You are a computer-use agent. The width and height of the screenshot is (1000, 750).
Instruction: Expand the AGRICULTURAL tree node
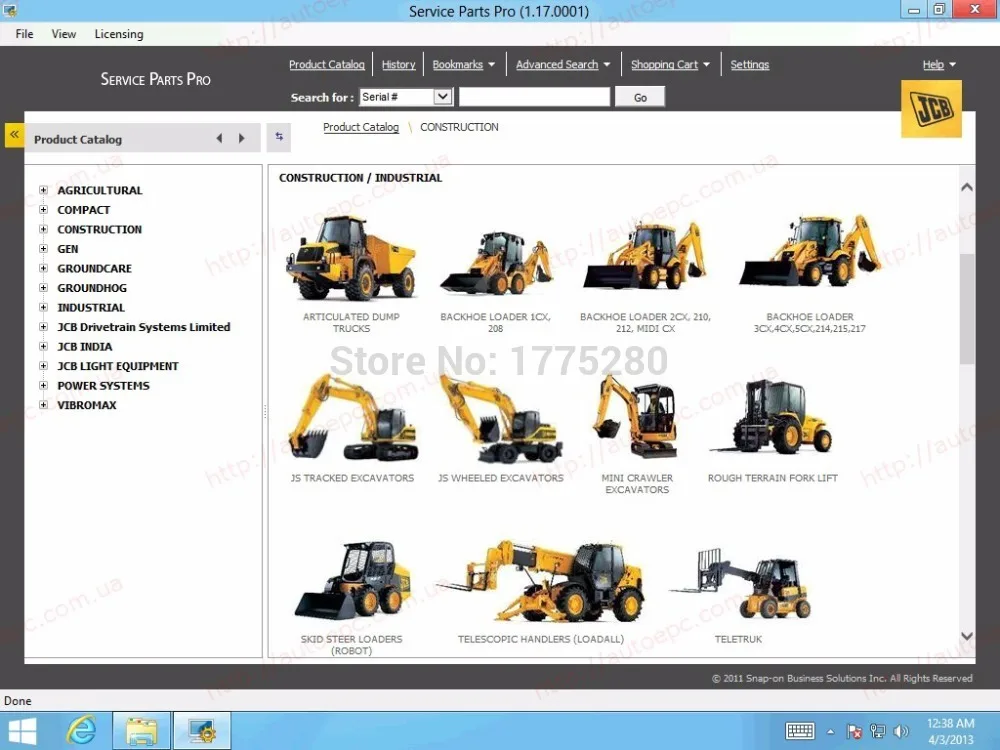[x=43, y=190]
